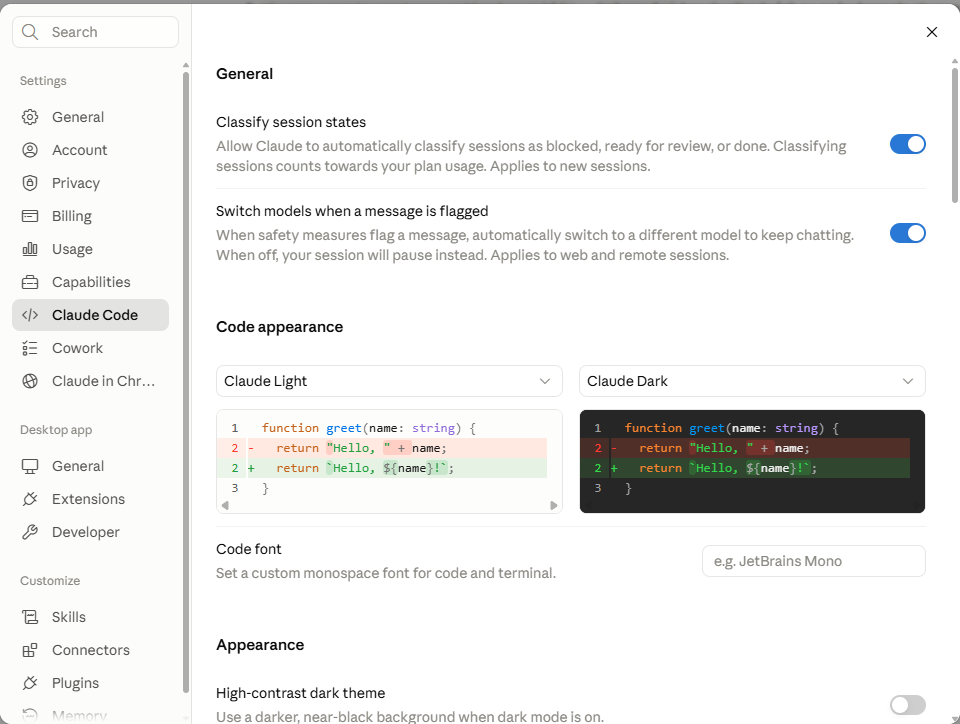Open the Claude Dark theme dropdown
This screenshot has width=960, height=724.
[x=752, y=381]
